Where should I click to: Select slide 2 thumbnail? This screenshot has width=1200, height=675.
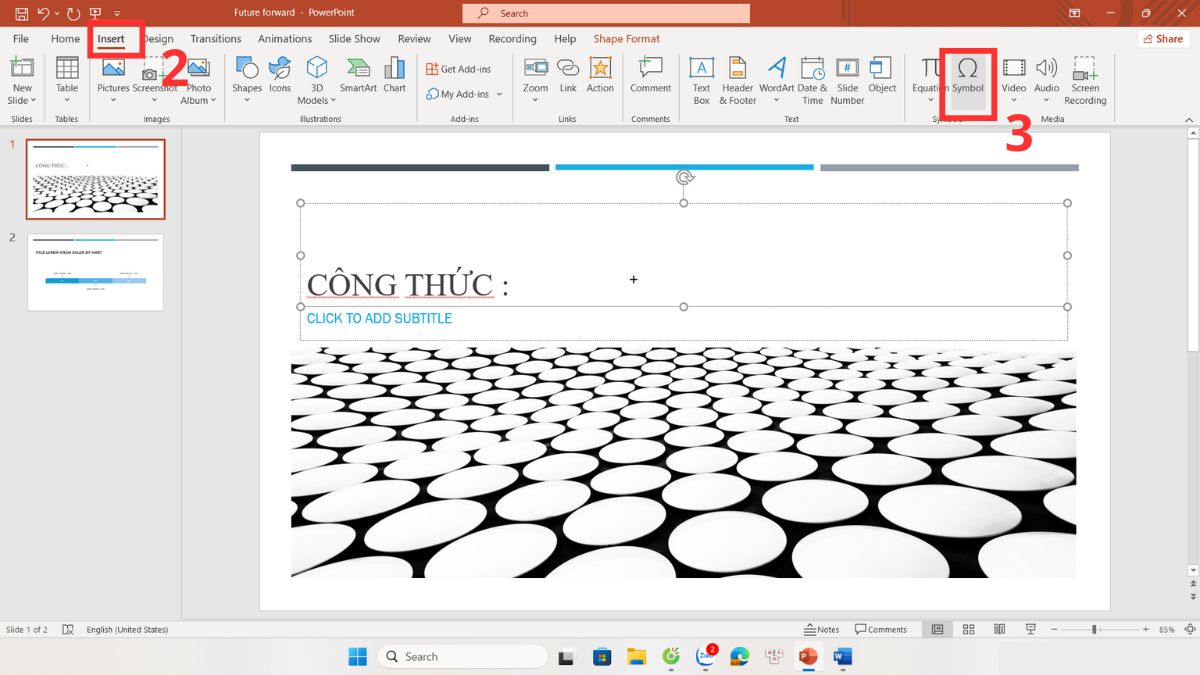pos(95,273)
